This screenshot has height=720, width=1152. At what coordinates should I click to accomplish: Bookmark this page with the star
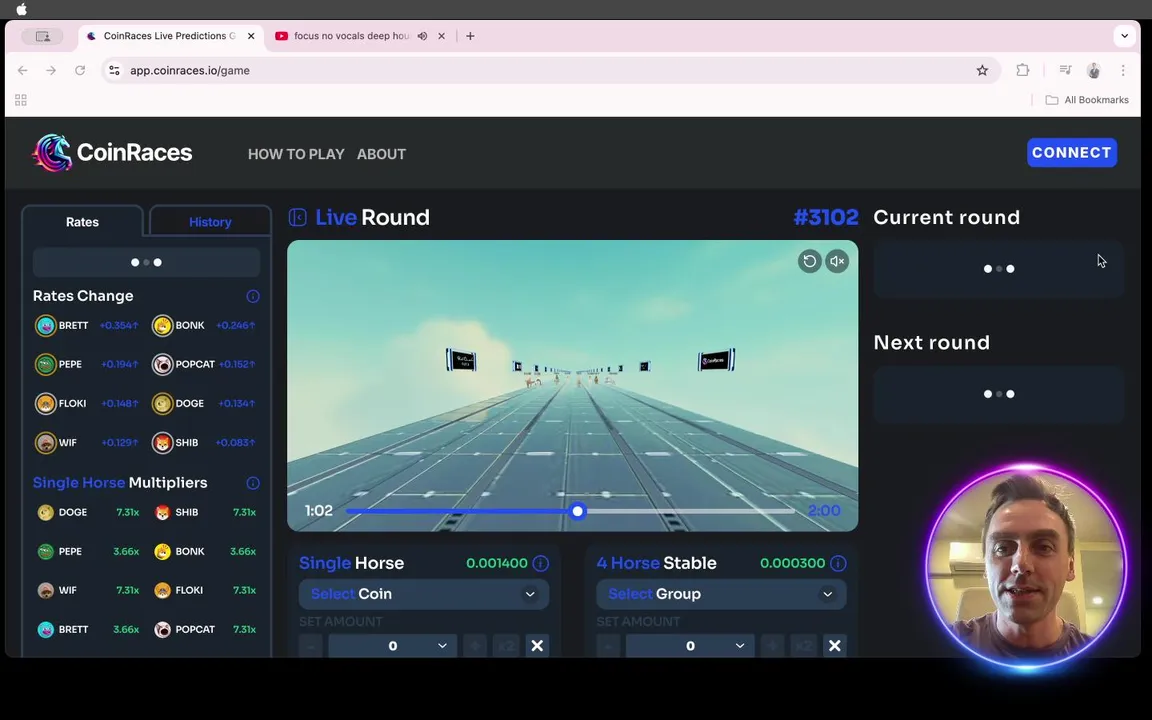point(982,71)
